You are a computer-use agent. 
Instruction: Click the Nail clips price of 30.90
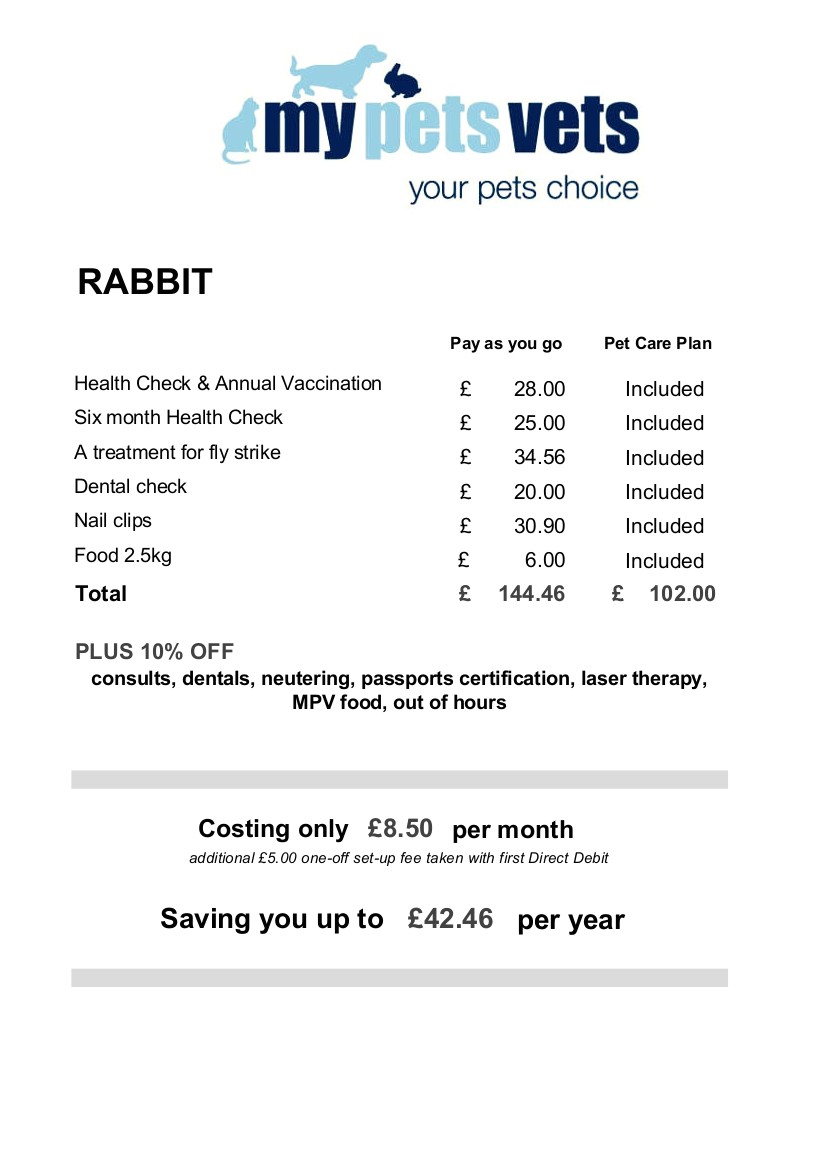coord(539,526)
